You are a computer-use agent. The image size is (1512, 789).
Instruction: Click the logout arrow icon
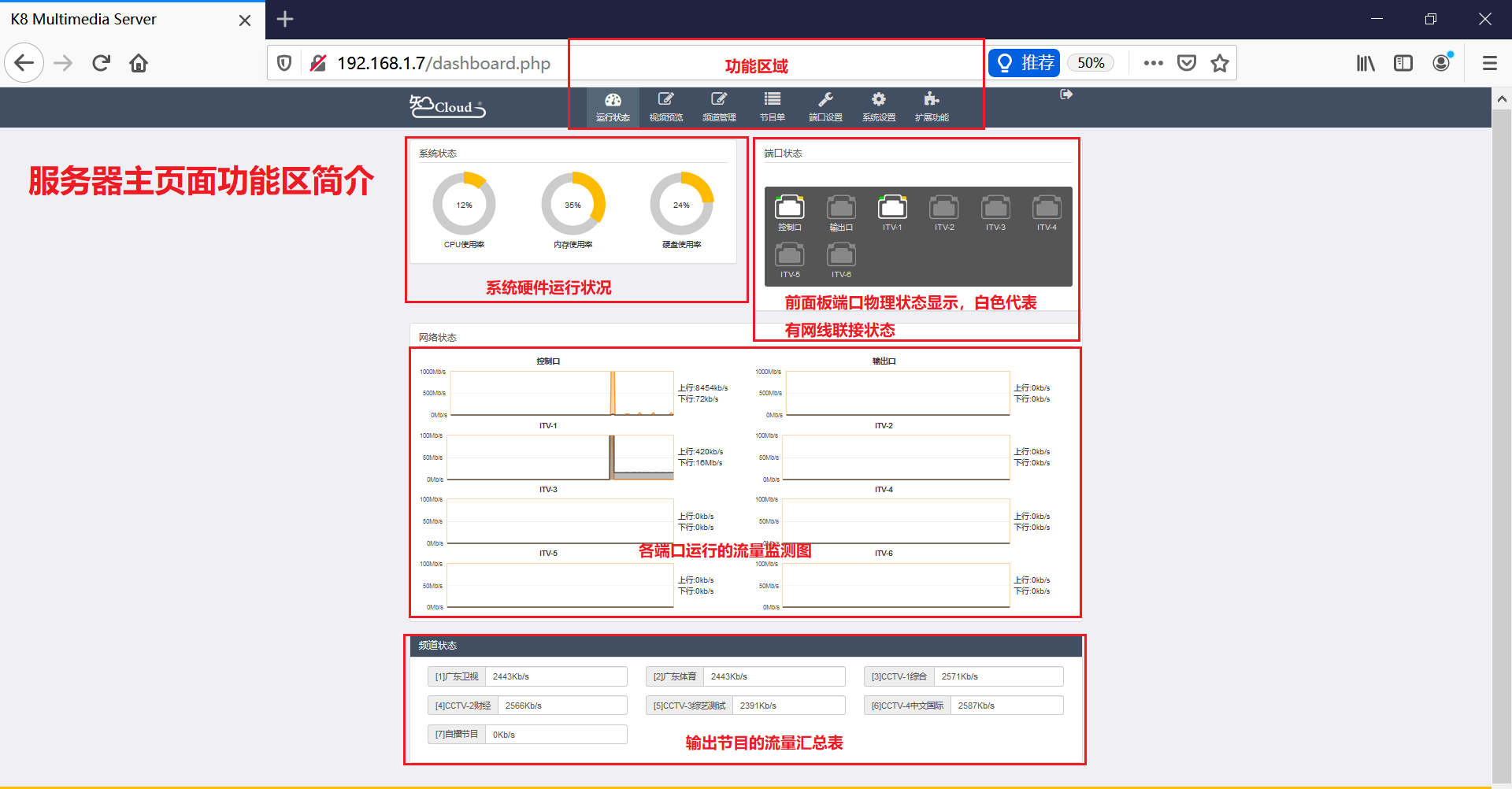[x=1066, y=94]
